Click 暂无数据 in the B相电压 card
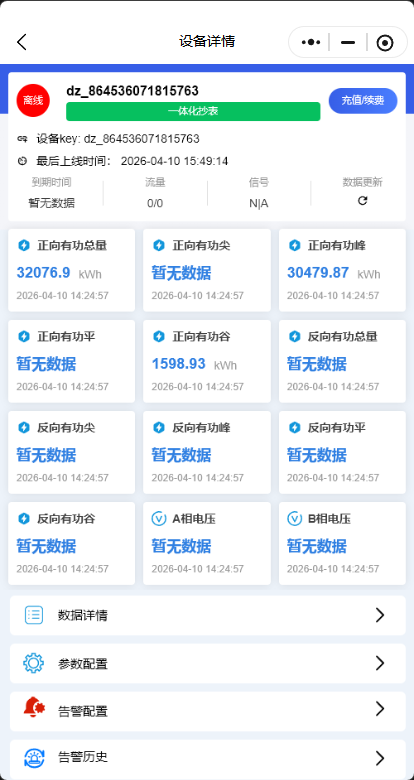This screenshot has width=414, height=780. (x=317, y=546)
